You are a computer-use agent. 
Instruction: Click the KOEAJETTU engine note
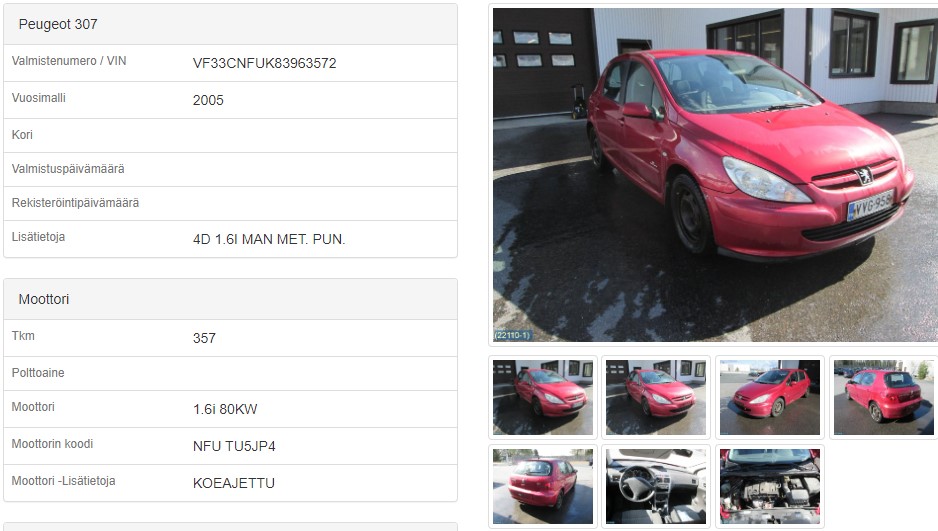point(234,483)
